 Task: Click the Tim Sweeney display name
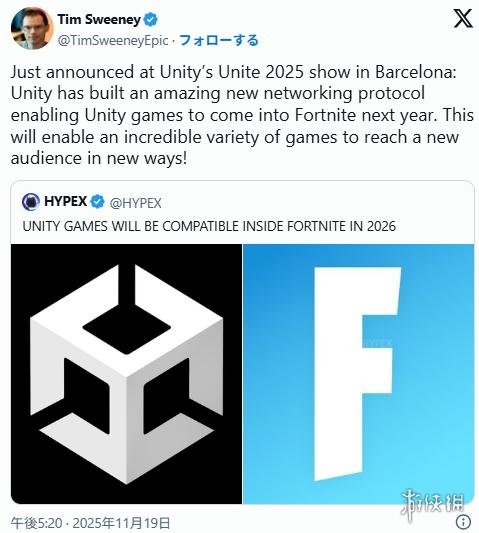[99, 19]
